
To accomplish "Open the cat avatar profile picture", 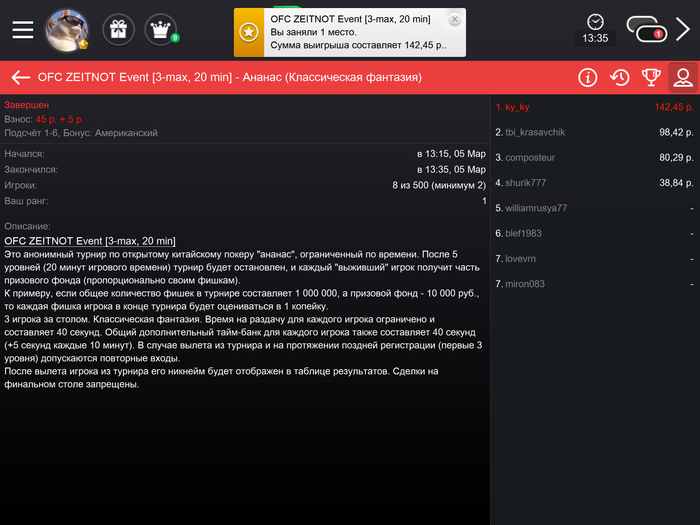I will tap(67, 30).
